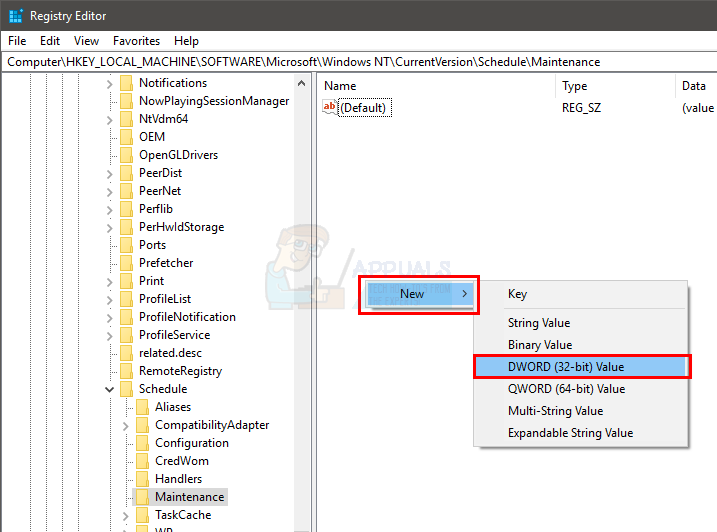Viewport: 717px width, 532px height.
Task: Open the New submenu in context menu
Action: click(x=419, y=294)
